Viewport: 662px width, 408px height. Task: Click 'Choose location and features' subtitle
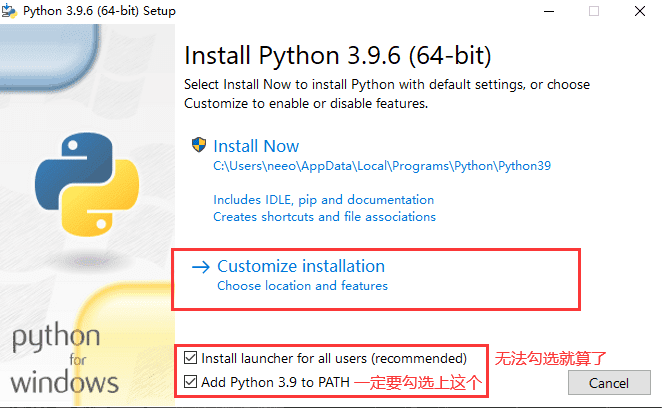point(302,286)
